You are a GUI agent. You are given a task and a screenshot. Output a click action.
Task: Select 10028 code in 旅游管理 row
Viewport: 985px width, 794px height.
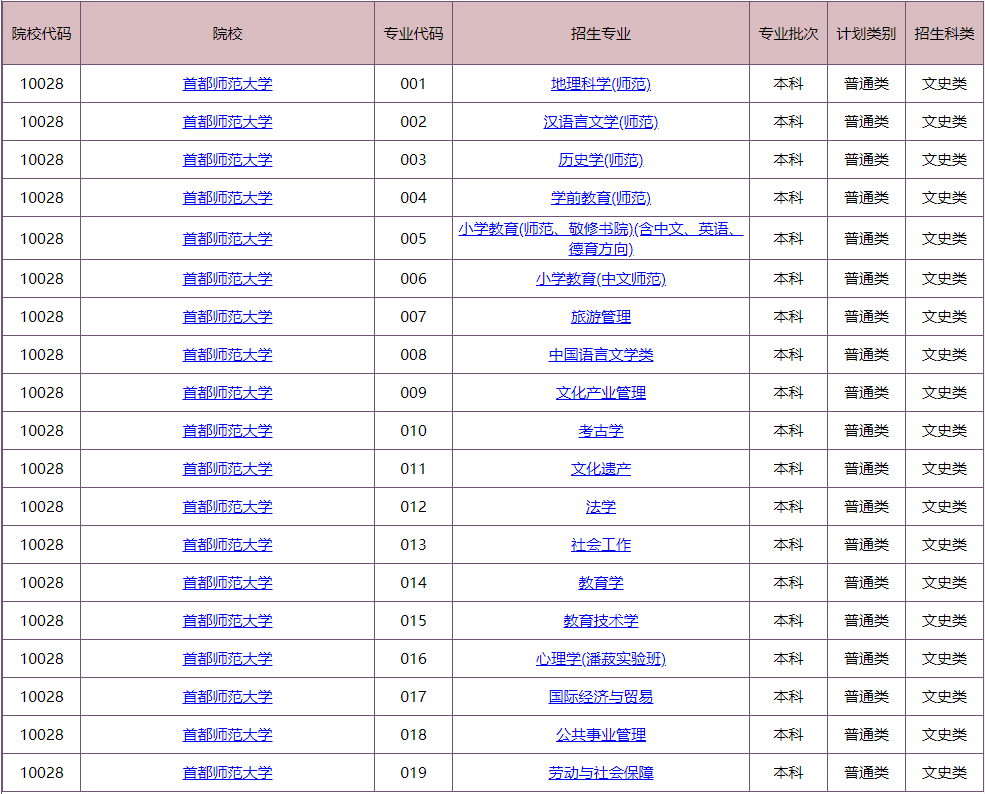tap(41, 317)
